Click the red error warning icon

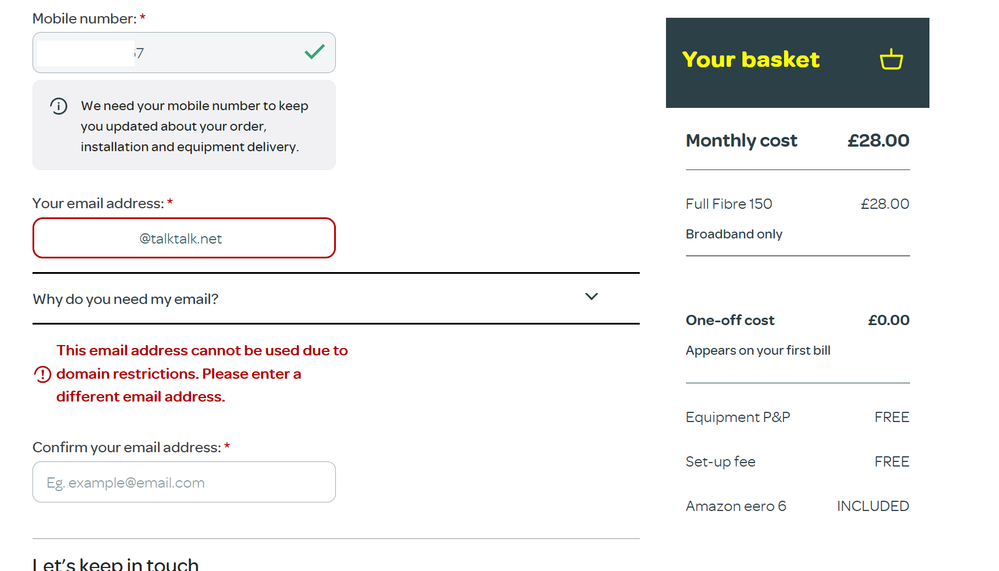point(42,375)
